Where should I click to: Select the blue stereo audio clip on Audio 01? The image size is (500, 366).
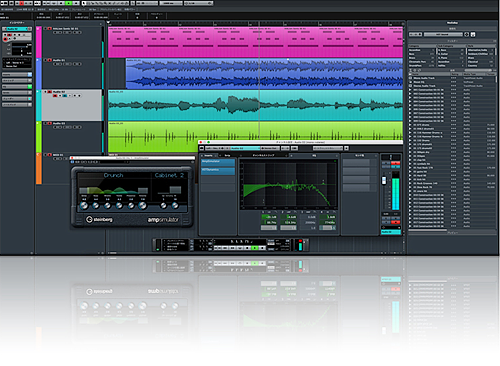point(264,73)
